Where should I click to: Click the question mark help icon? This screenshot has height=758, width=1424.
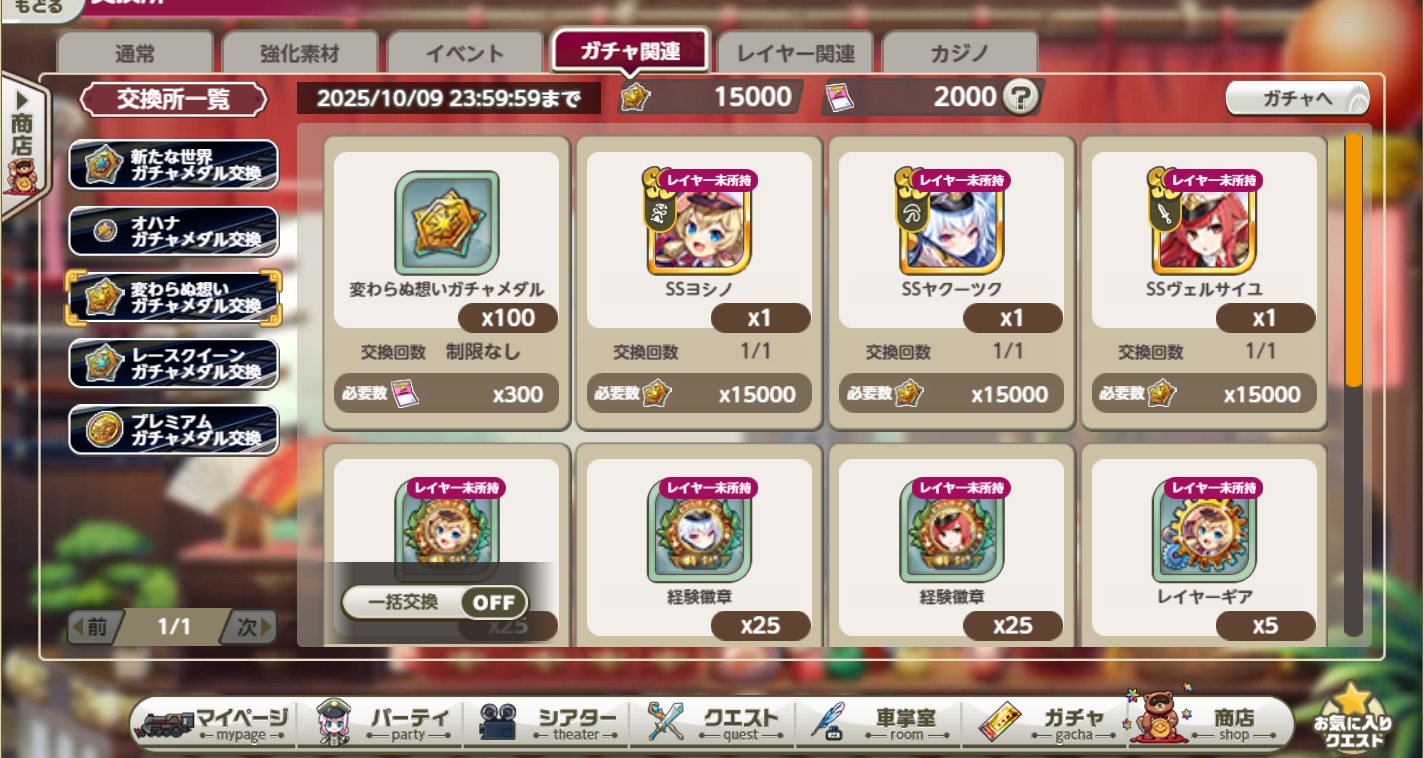coord(1021,98)
